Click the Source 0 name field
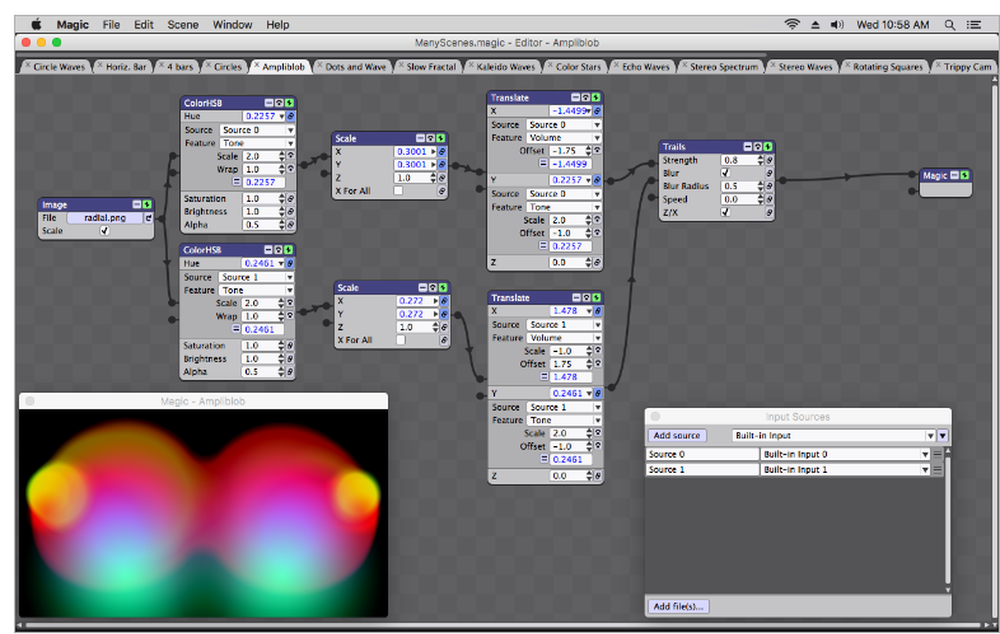Viewport: 1000px width, 634px height. pyautogui.click(x=702, y=454)
